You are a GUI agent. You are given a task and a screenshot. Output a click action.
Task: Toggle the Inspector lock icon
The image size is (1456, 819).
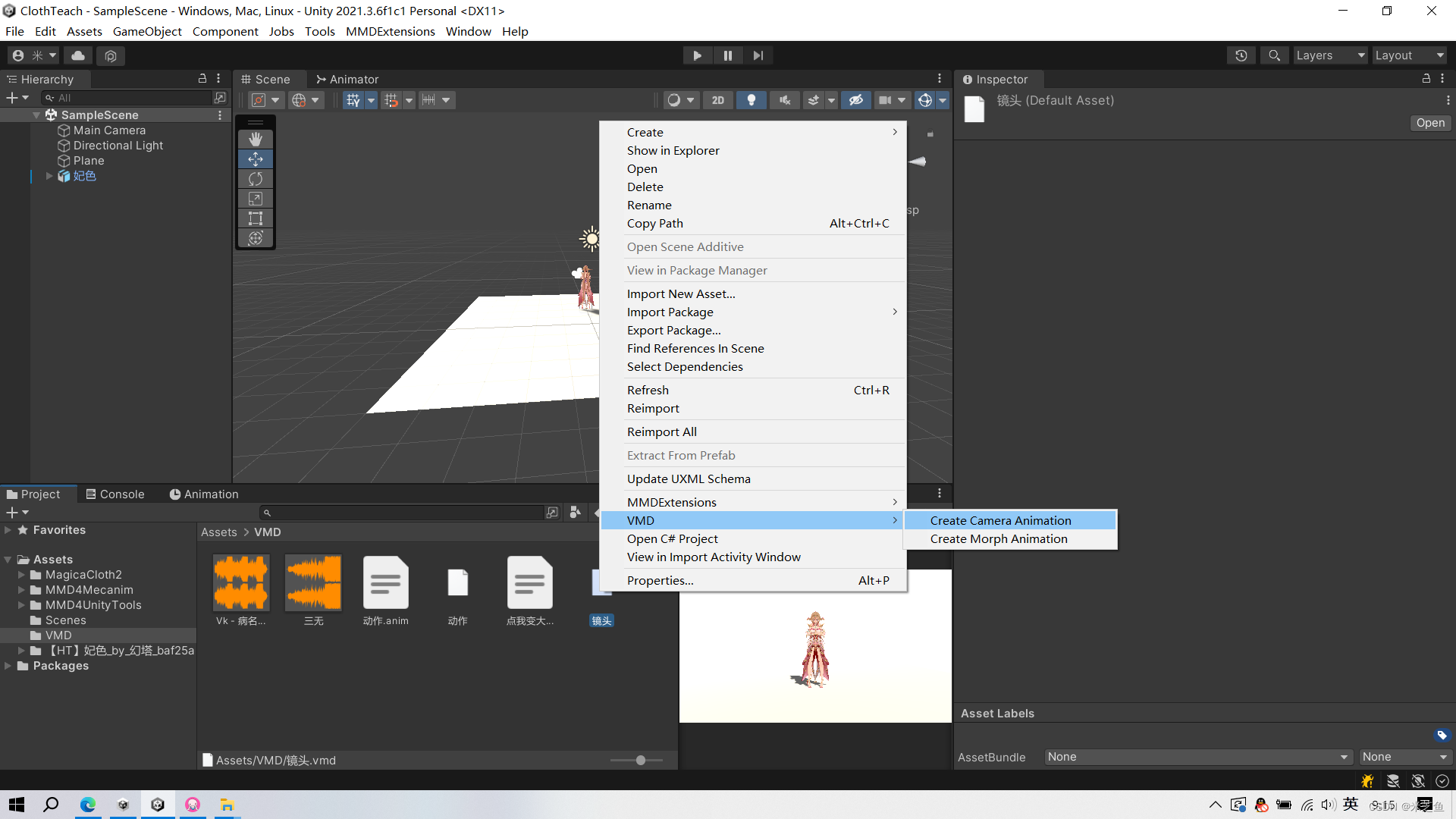click(1426, 79)
